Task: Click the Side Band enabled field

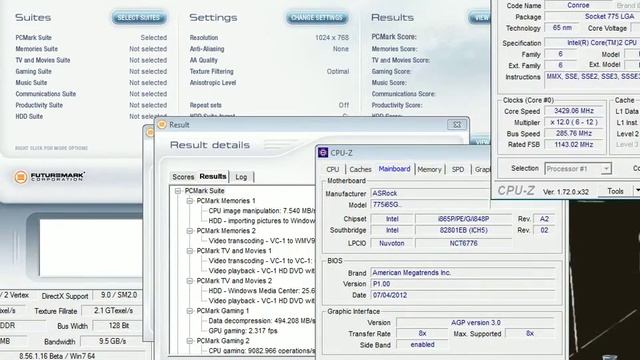Action: [422, 344]
